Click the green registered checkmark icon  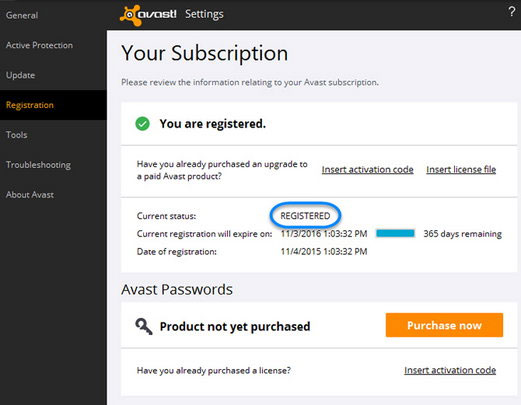142,124
